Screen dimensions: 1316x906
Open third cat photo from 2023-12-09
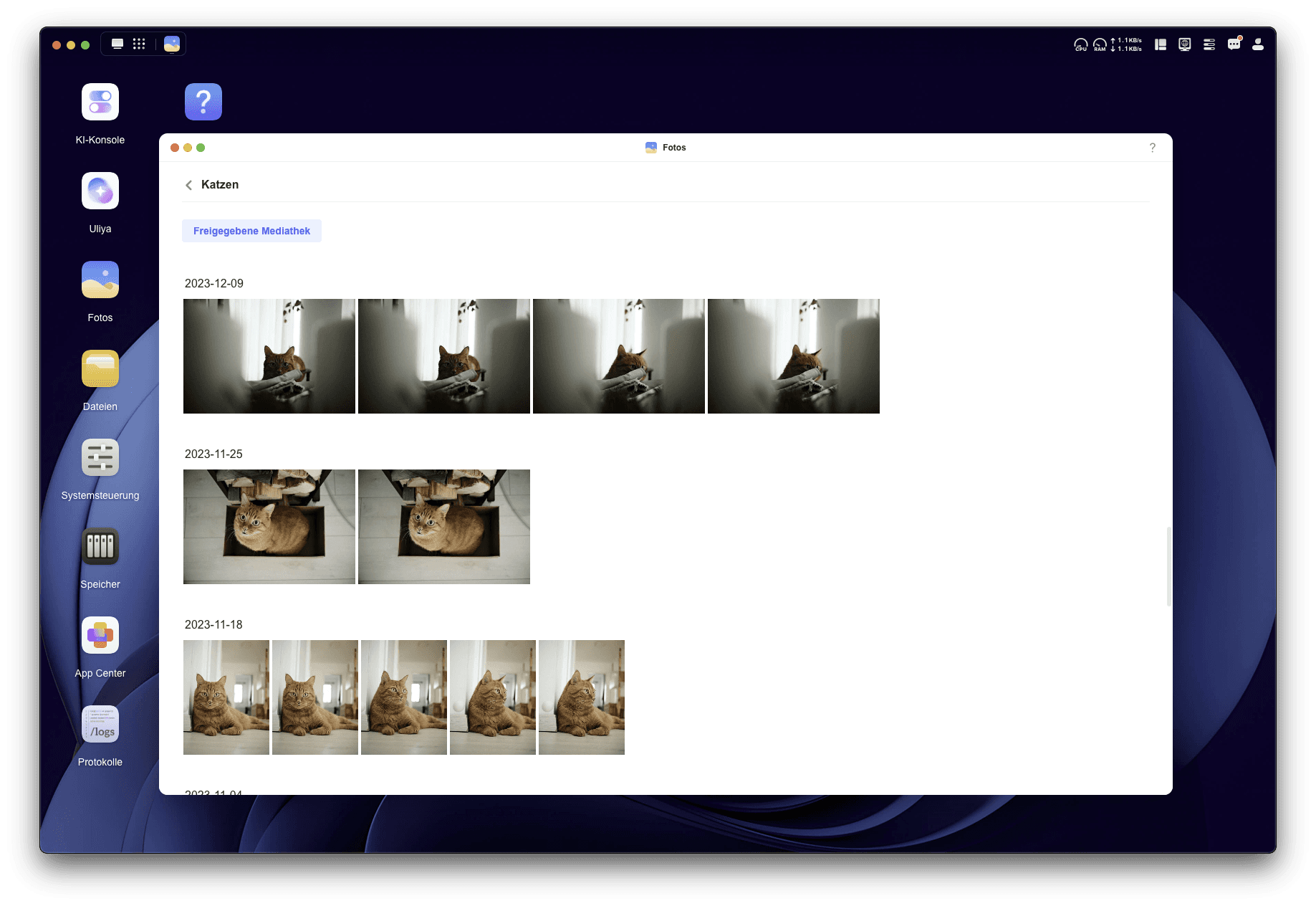[619, 356]
